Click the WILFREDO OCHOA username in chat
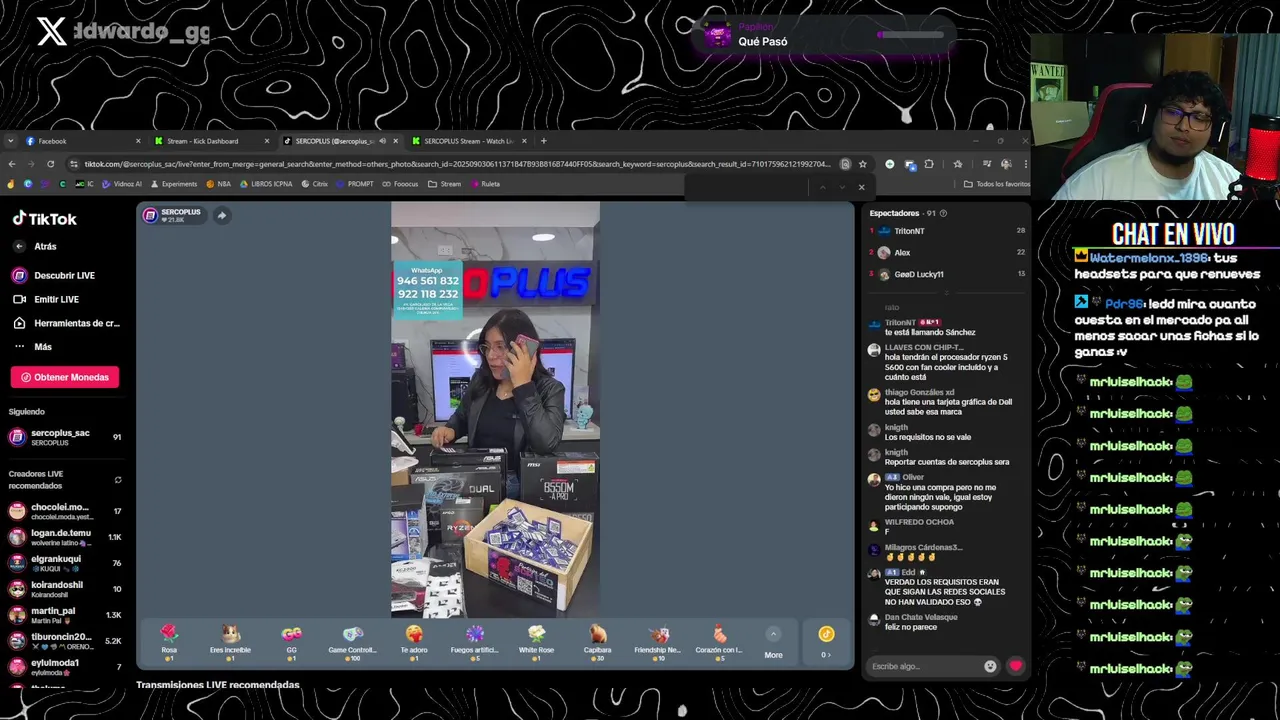Viewport: 1280px width, 720px height. click(919, 522)
